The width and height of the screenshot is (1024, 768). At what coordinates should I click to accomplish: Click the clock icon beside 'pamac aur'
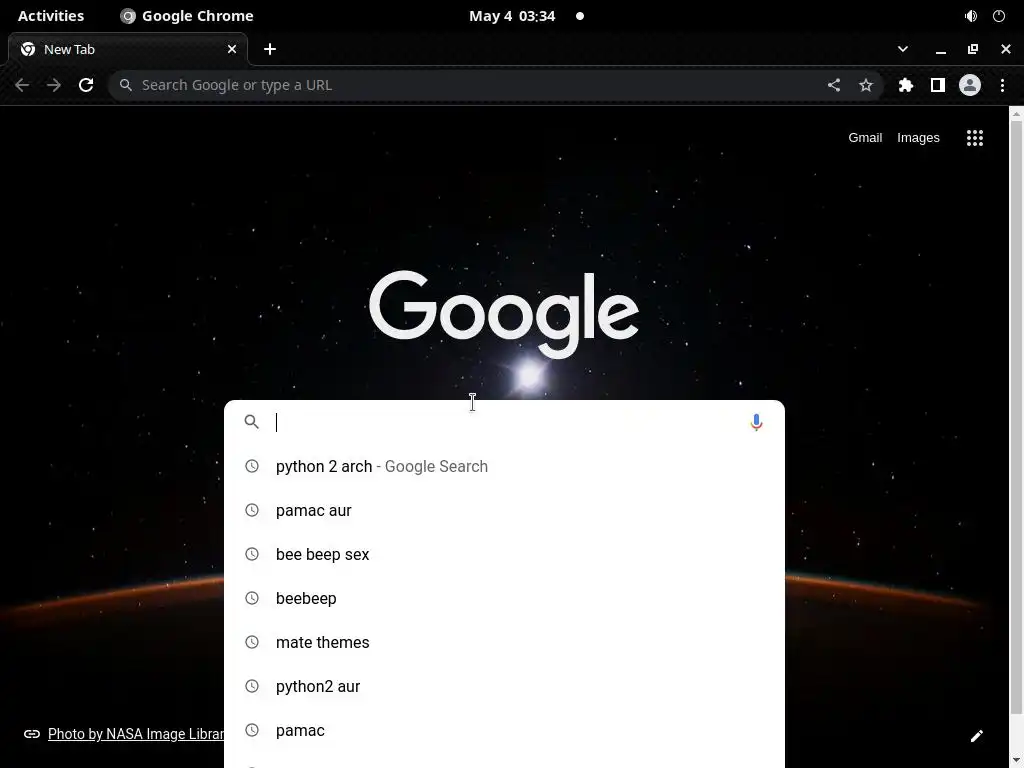pyautogui.click(x=251, y=510)
